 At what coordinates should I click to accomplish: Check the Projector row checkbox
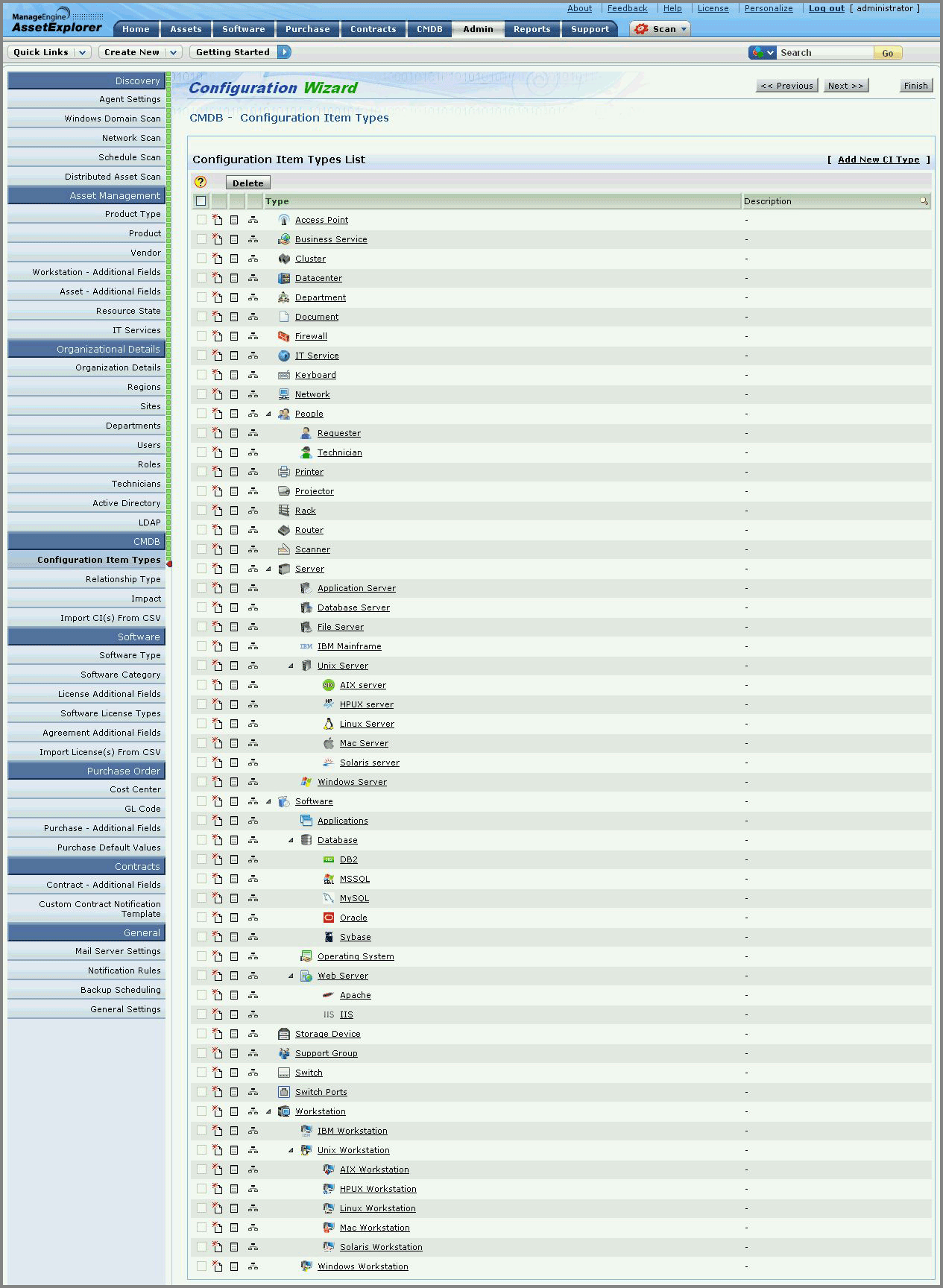click(x=201, y=491)
